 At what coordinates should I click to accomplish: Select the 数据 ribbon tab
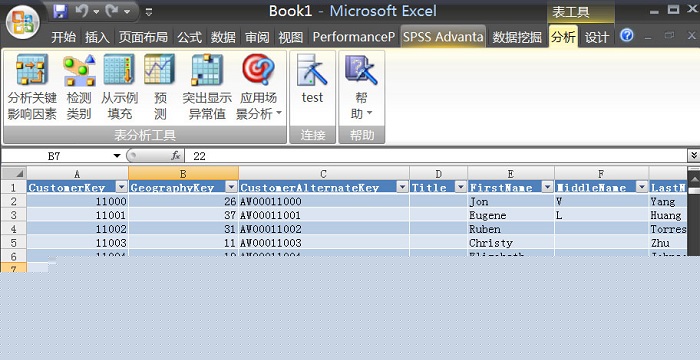pyautogui.click(x=223, y=37)
